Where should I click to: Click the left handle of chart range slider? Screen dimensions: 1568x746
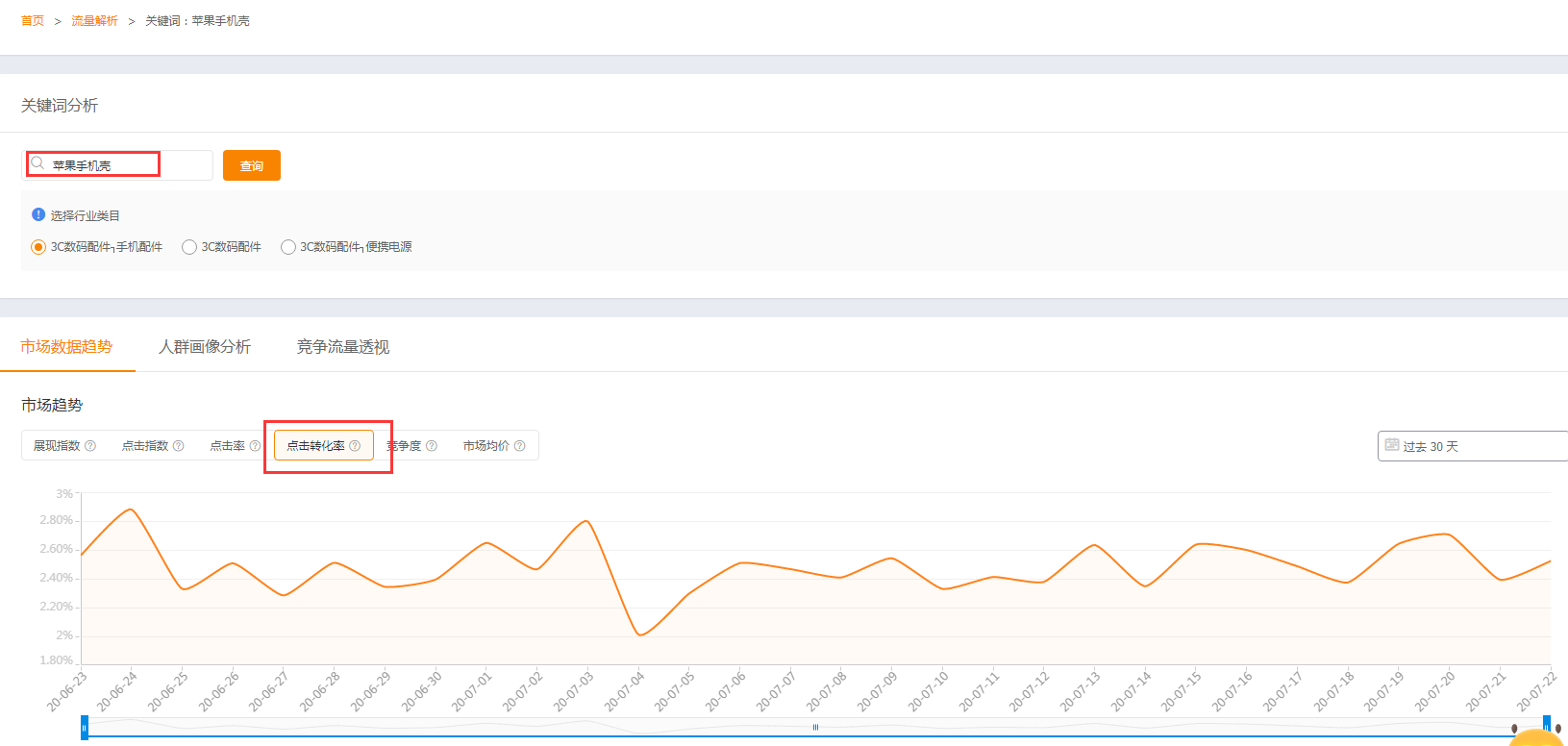(85, 728)
